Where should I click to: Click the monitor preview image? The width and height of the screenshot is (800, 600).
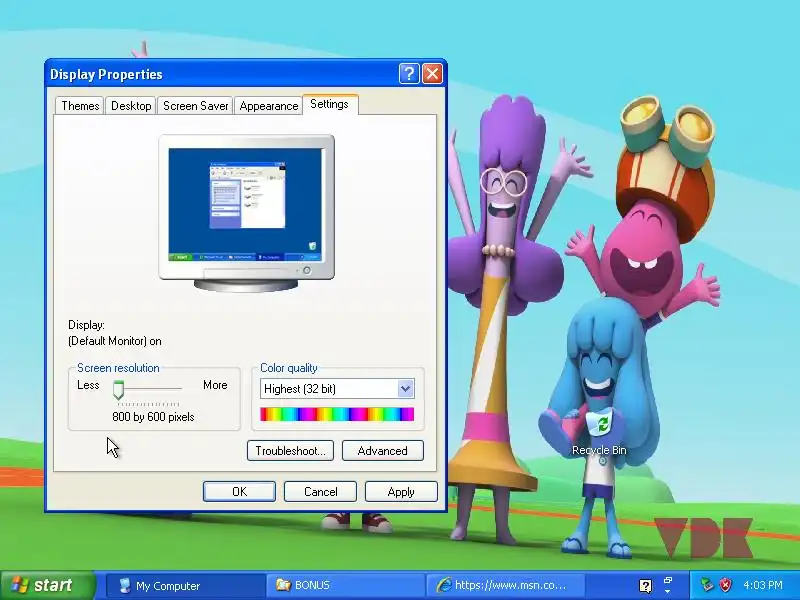click(246, 213)
